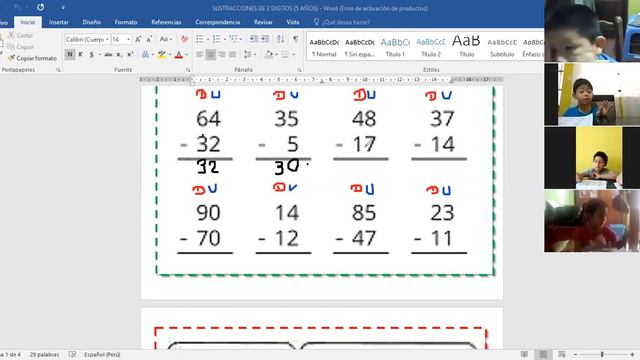Open the Revisar tab
The height and width of the screenshot is (360, 640).
pos(263,22)
